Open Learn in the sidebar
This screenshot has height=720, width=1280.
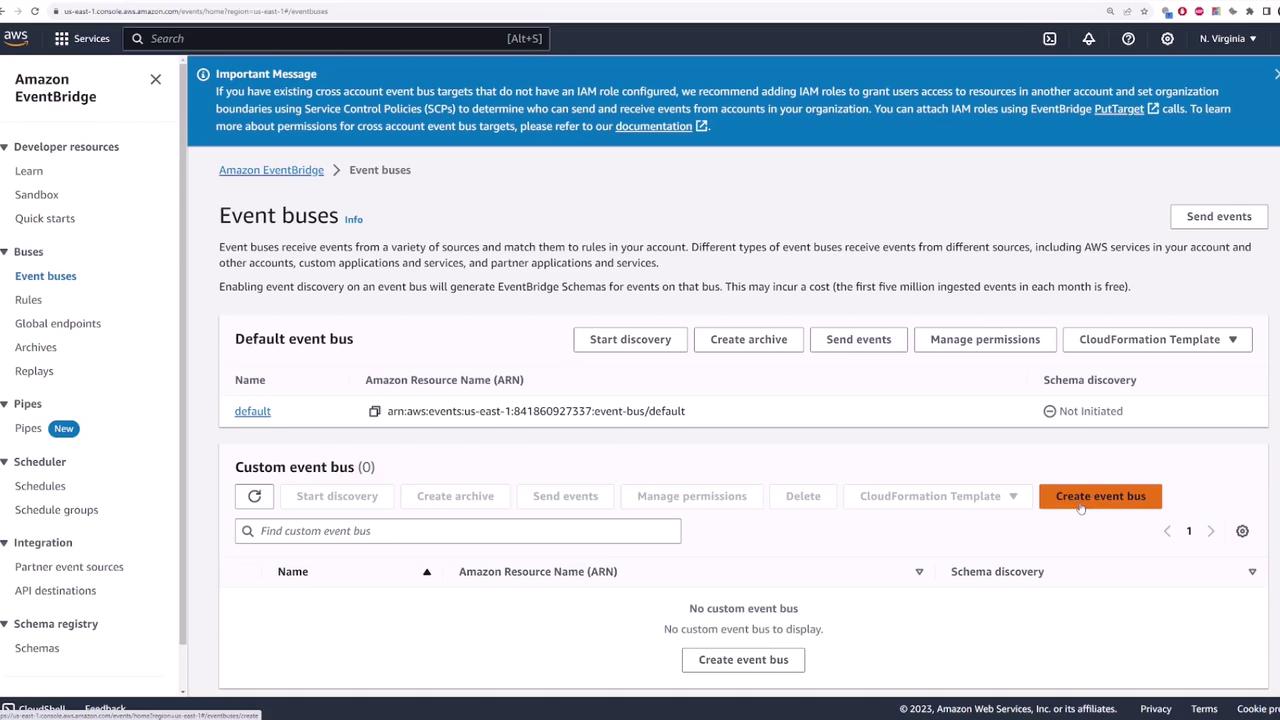[29, 171]
